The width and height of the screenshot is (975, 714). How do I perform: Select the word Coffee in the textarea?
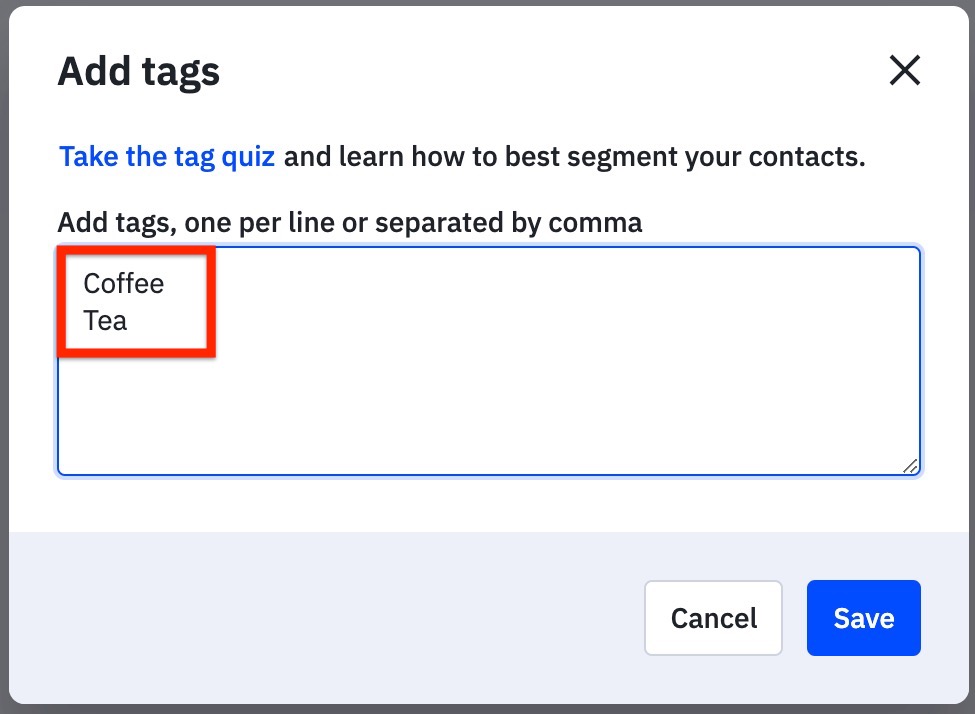122,283
